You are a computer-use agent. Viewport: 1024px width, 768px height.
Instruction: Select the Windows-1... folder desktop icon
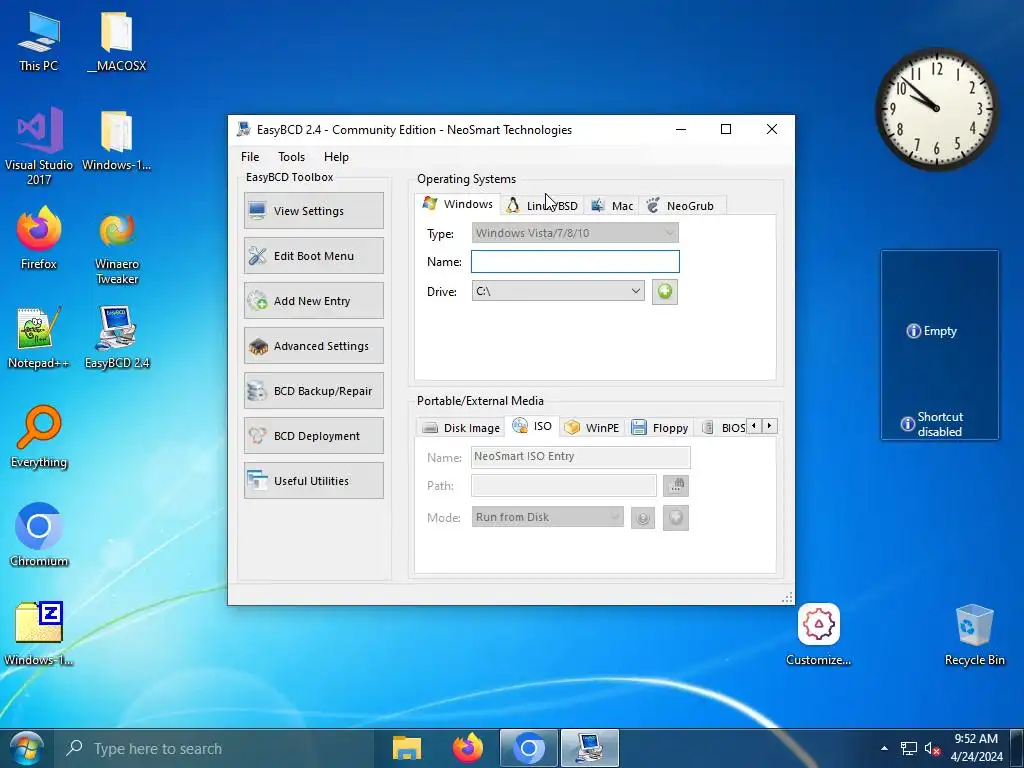pos(117,141)
